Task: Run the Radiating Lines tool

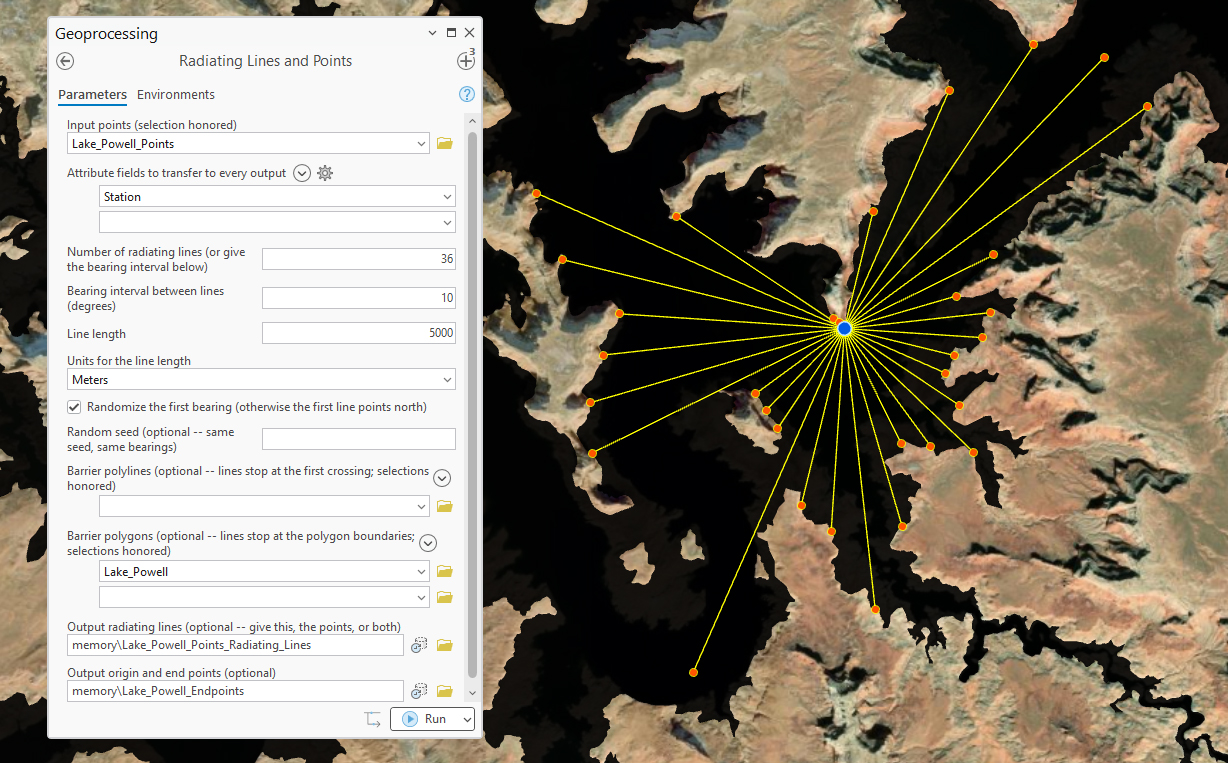Action: coord(423,719)
